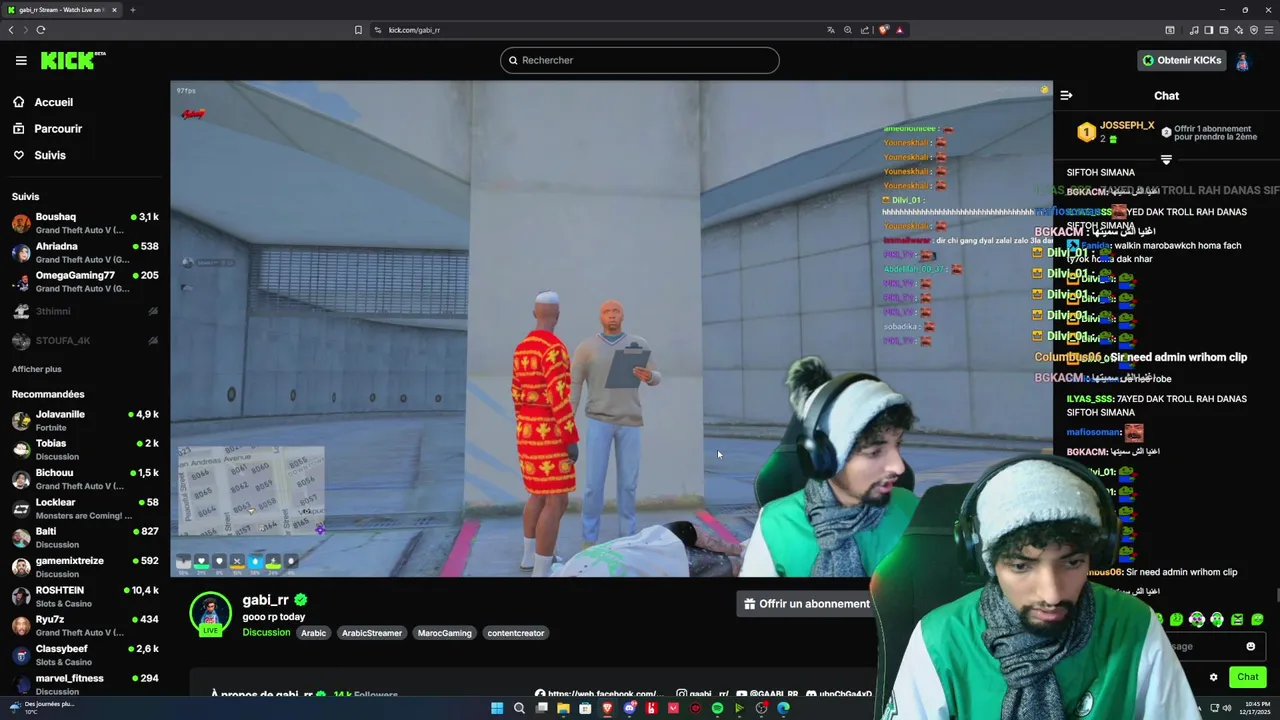Toggle the browser sidebar panel
Image resolution: width=1280 pixels, height=720 pixels.
coord(1208,30)
